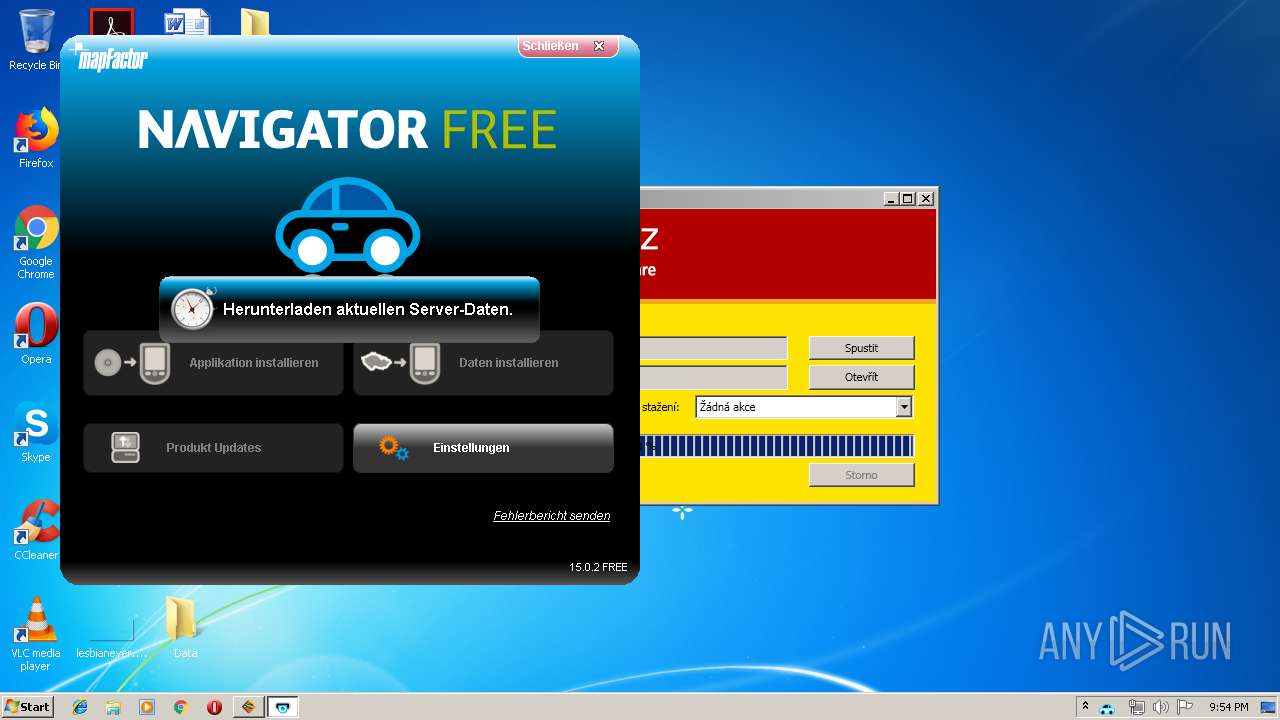Click Otevřít in the background window

point(861,377)
